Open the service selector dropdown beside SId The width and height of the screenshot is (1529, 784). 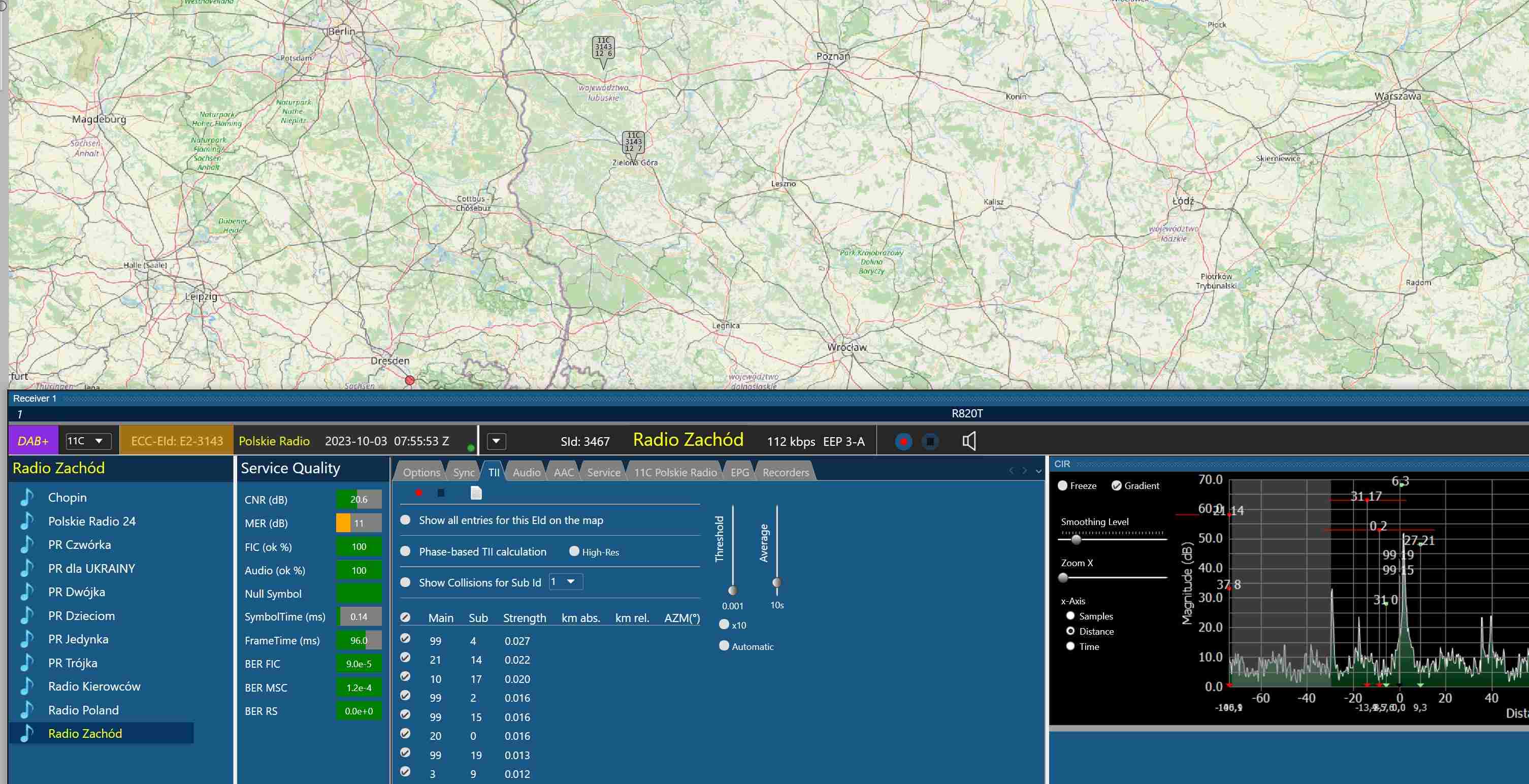(x=496, y=441)
